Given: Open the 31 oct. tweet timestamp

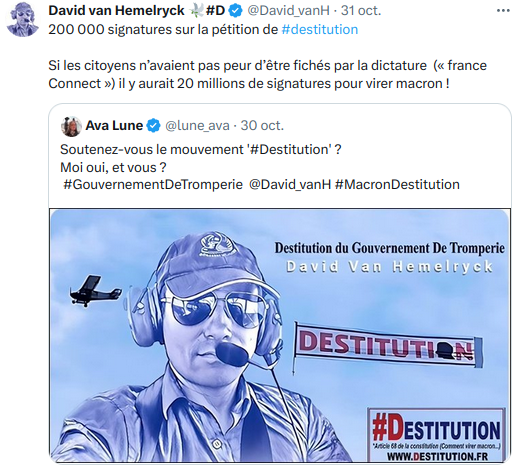Looking at the screenshot, I should 361,11.
